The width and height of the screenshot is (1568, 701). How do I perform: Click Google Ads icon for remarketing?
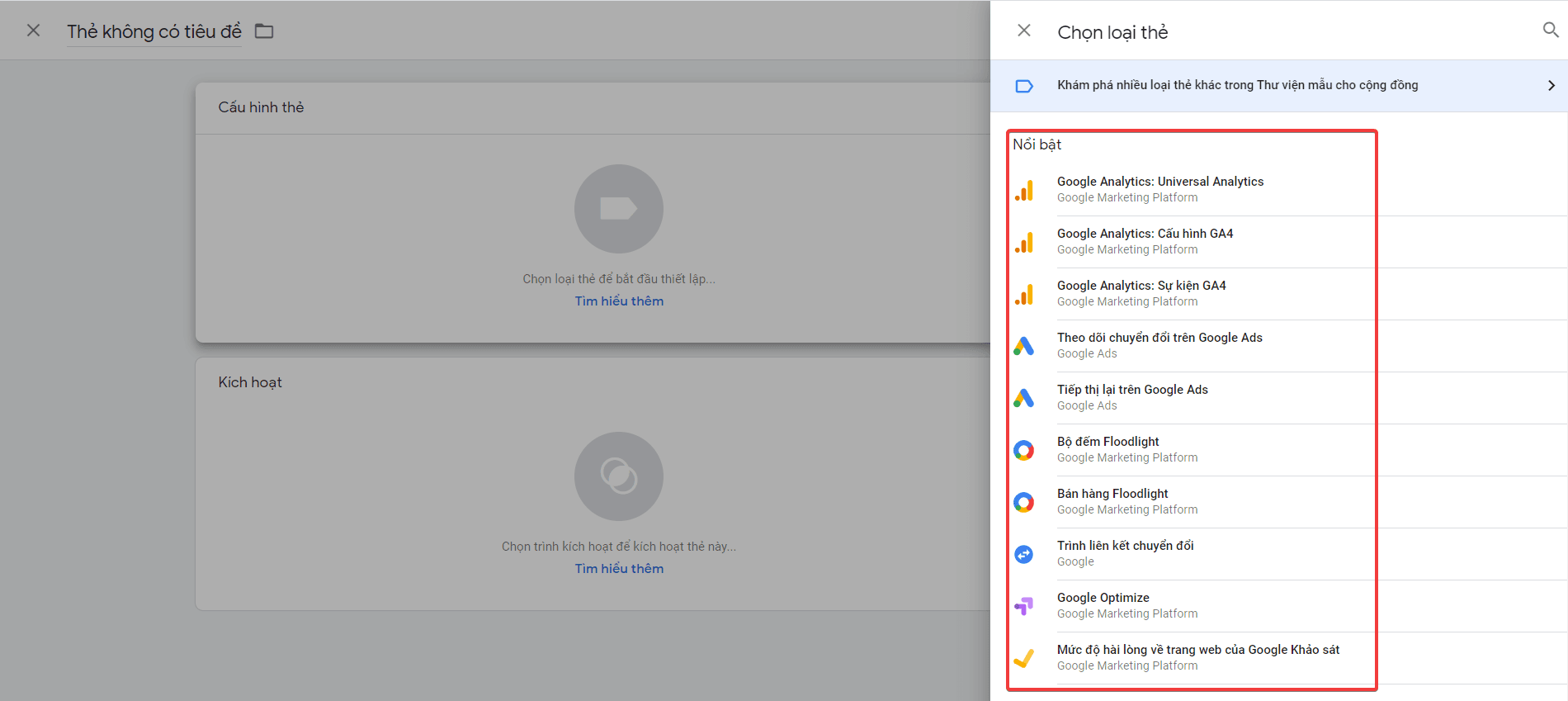coord(1024,398)
